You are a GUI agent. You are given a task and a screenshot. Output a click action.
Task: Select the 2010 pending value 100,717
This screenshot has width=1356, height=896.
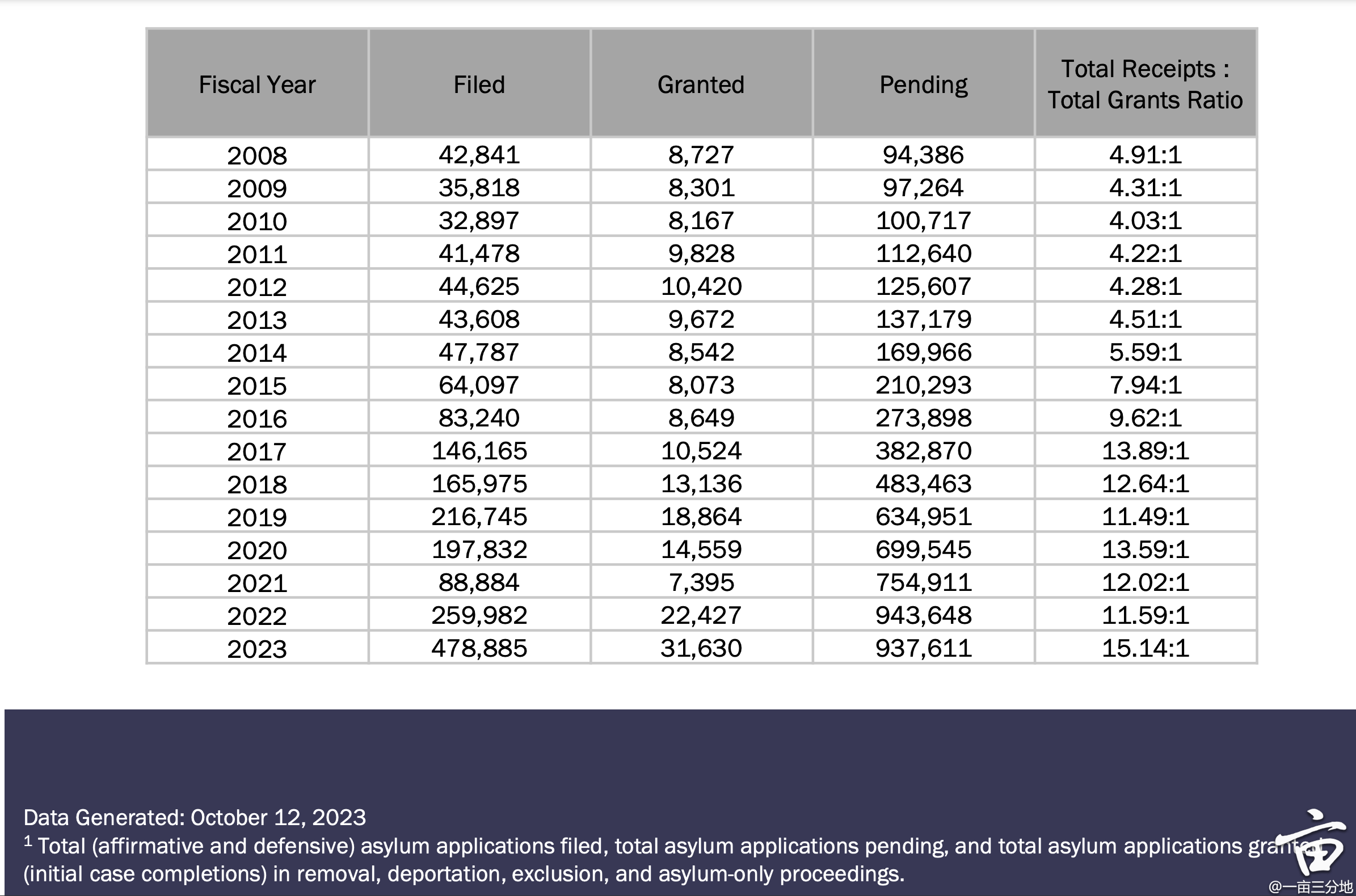point(923,220)
